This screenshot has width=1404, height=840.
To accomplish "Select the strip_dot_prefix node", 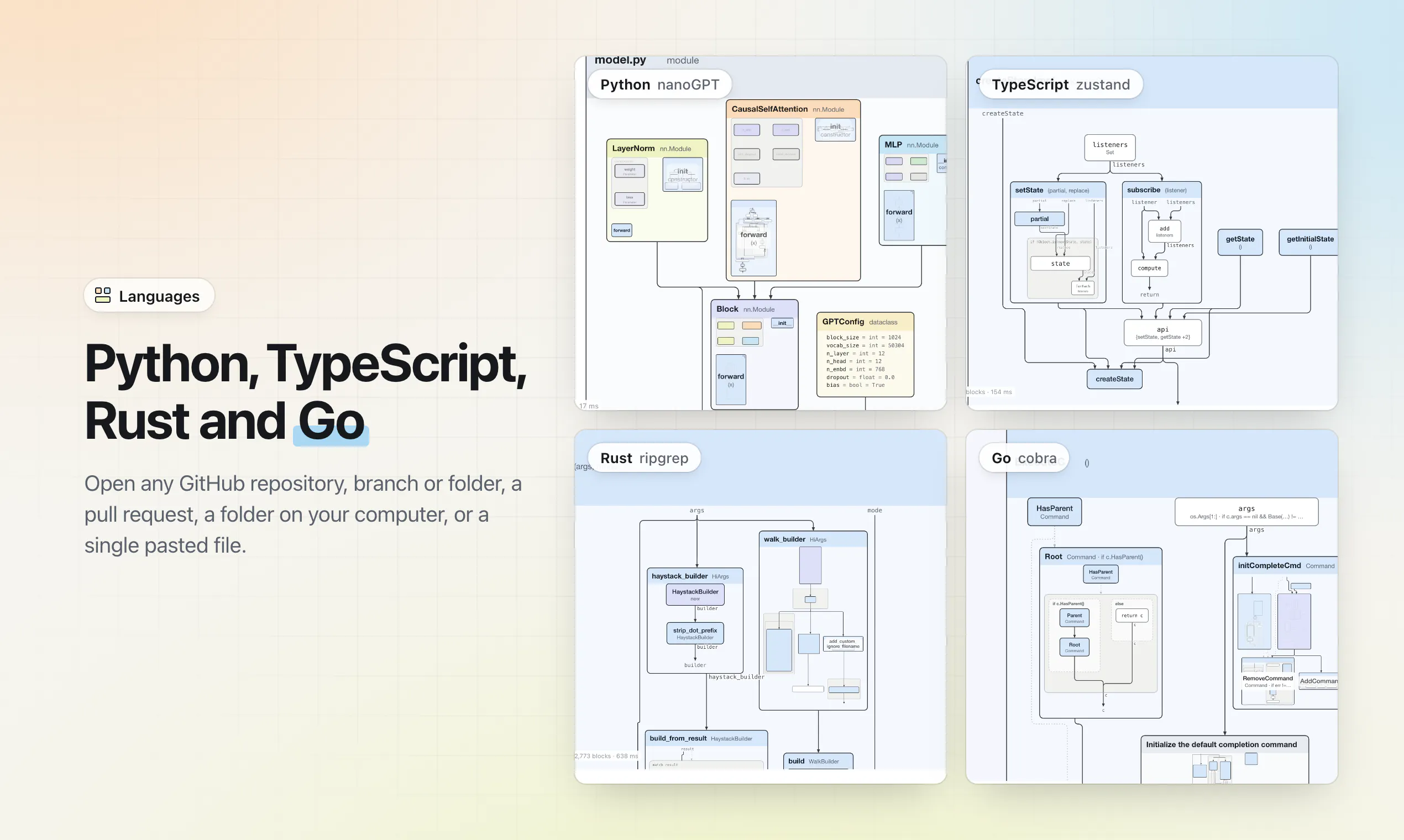I will [695, 633].
